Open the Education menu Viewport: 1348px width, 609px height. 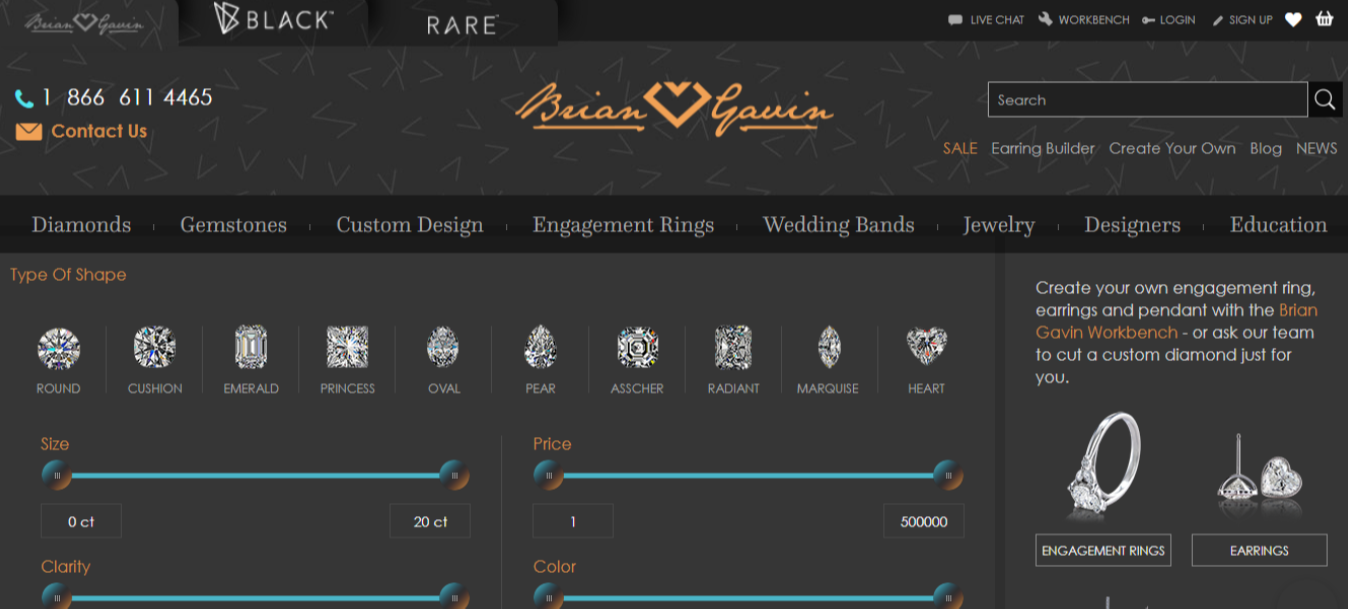pyautogui.click(x=1278, y=225)
